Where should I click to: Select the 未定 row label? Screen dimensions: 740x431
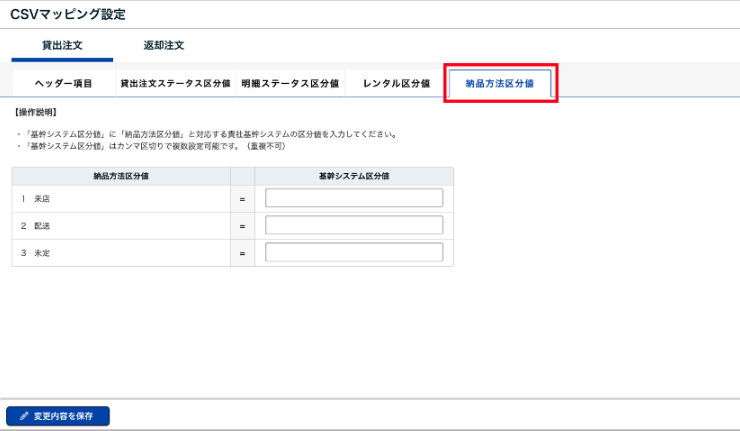[42, 253]
